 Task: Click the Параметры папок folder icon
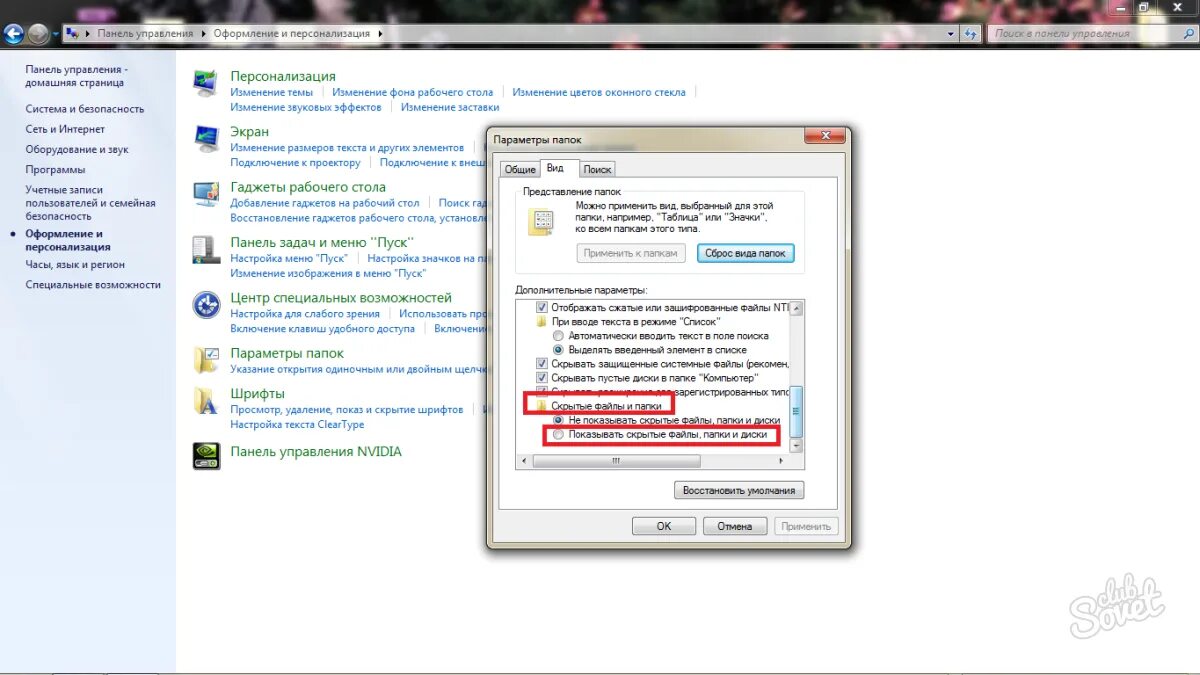[206, 360]
